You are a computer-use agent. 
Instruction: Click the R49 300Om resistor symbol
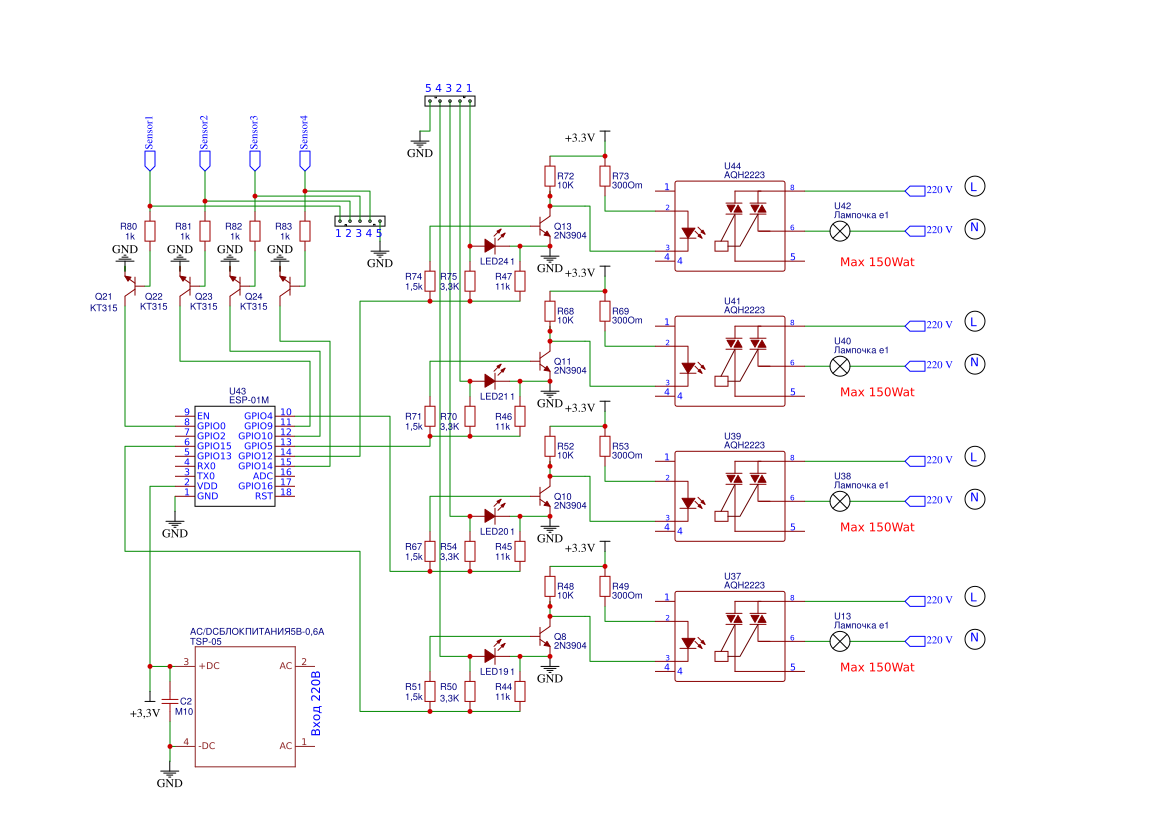605,587
